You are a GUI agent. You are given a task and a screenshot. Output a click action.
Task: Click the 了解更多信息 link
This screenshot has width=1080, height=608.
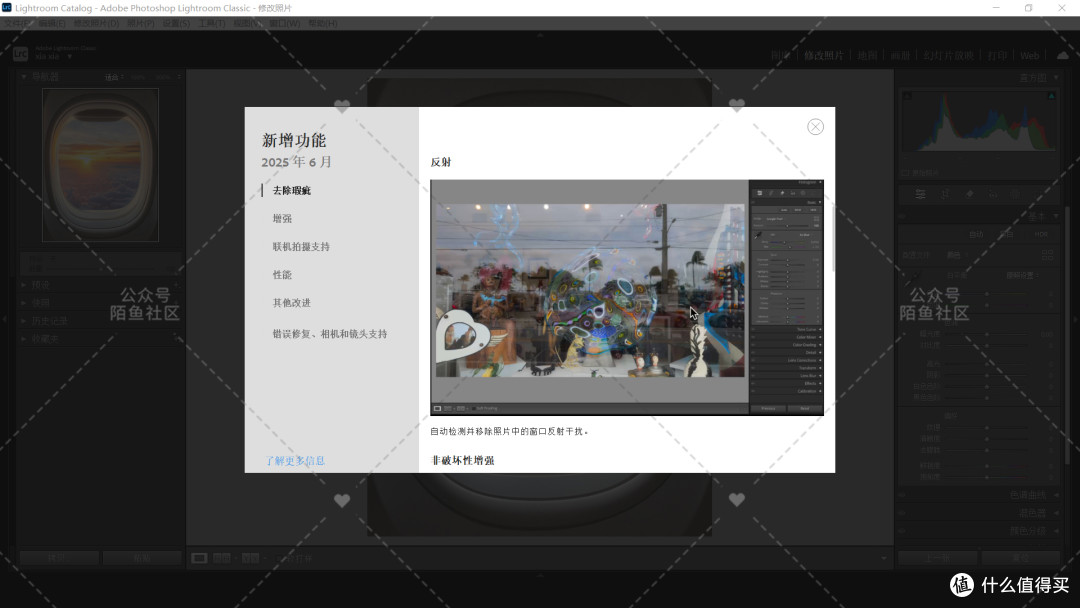tap(295, 461)
